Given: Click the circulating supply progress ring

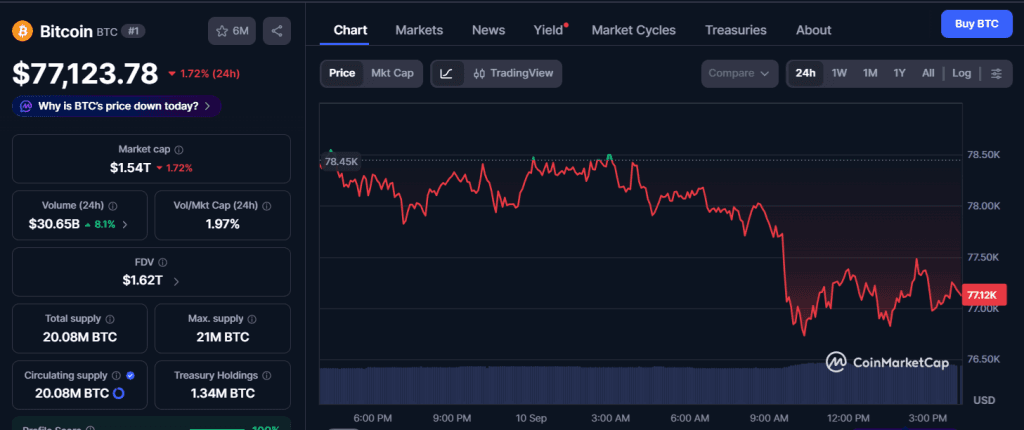Looking at the screenshot, I should tap(119, 393).
